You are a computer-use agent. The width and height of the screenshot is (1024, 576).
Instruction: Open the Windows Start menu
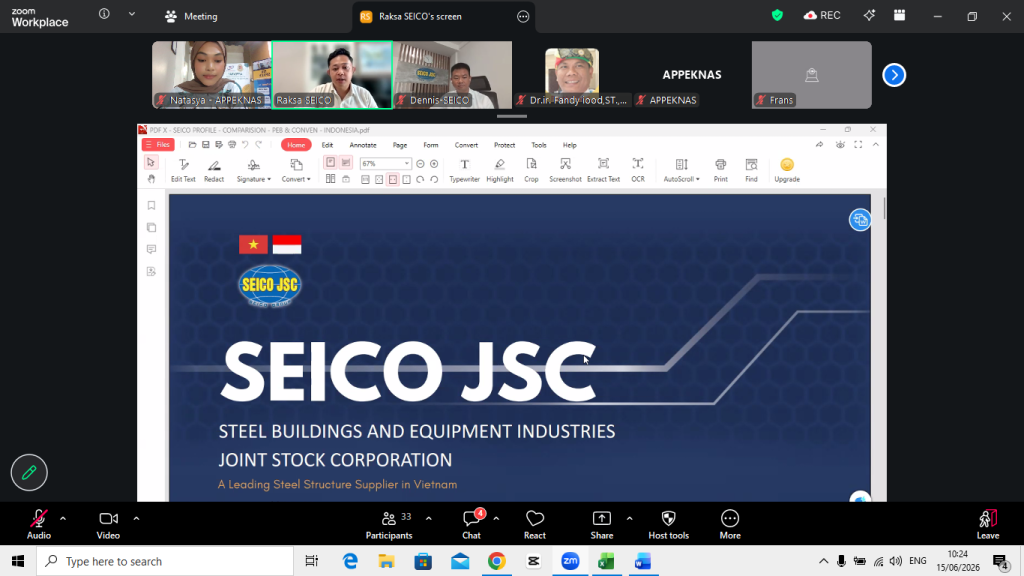18,561
